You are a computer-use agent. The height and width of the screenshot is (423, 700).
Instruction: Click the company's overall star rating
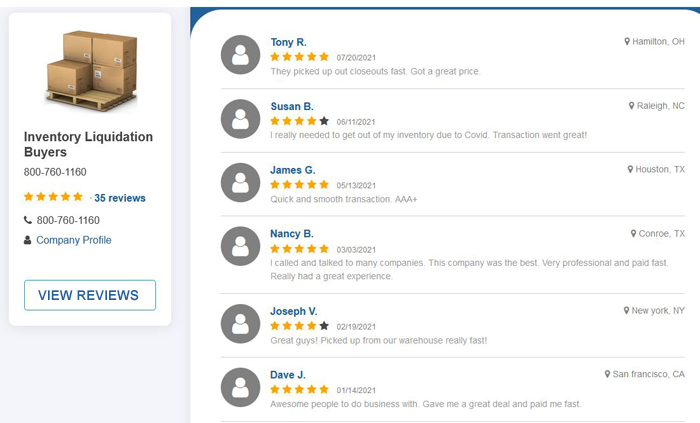(53, 197)
